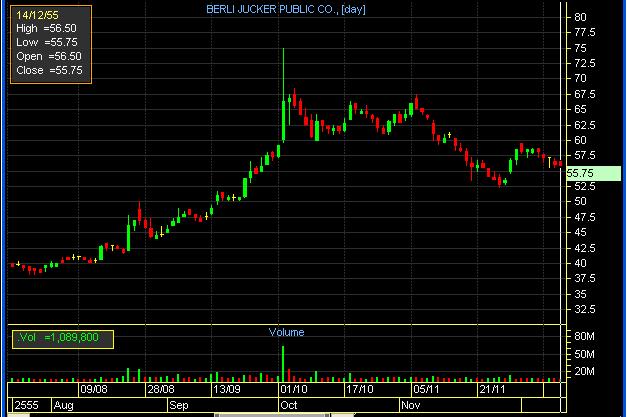Image resolution: width=627 pixels, height=417 pixels.
Task: Click the High =56.50 value
Action: pos(46,28)
